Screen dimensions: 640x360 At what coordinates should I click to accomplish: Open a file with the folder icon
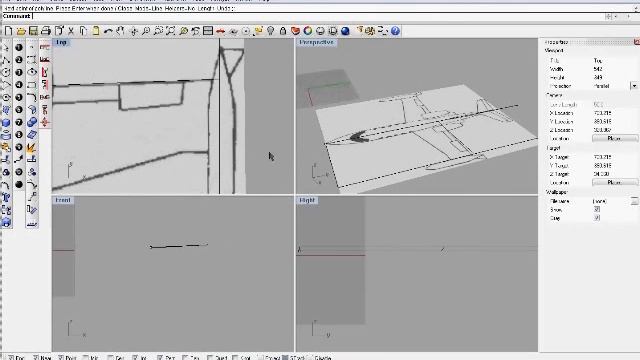(x=21, y=31)
